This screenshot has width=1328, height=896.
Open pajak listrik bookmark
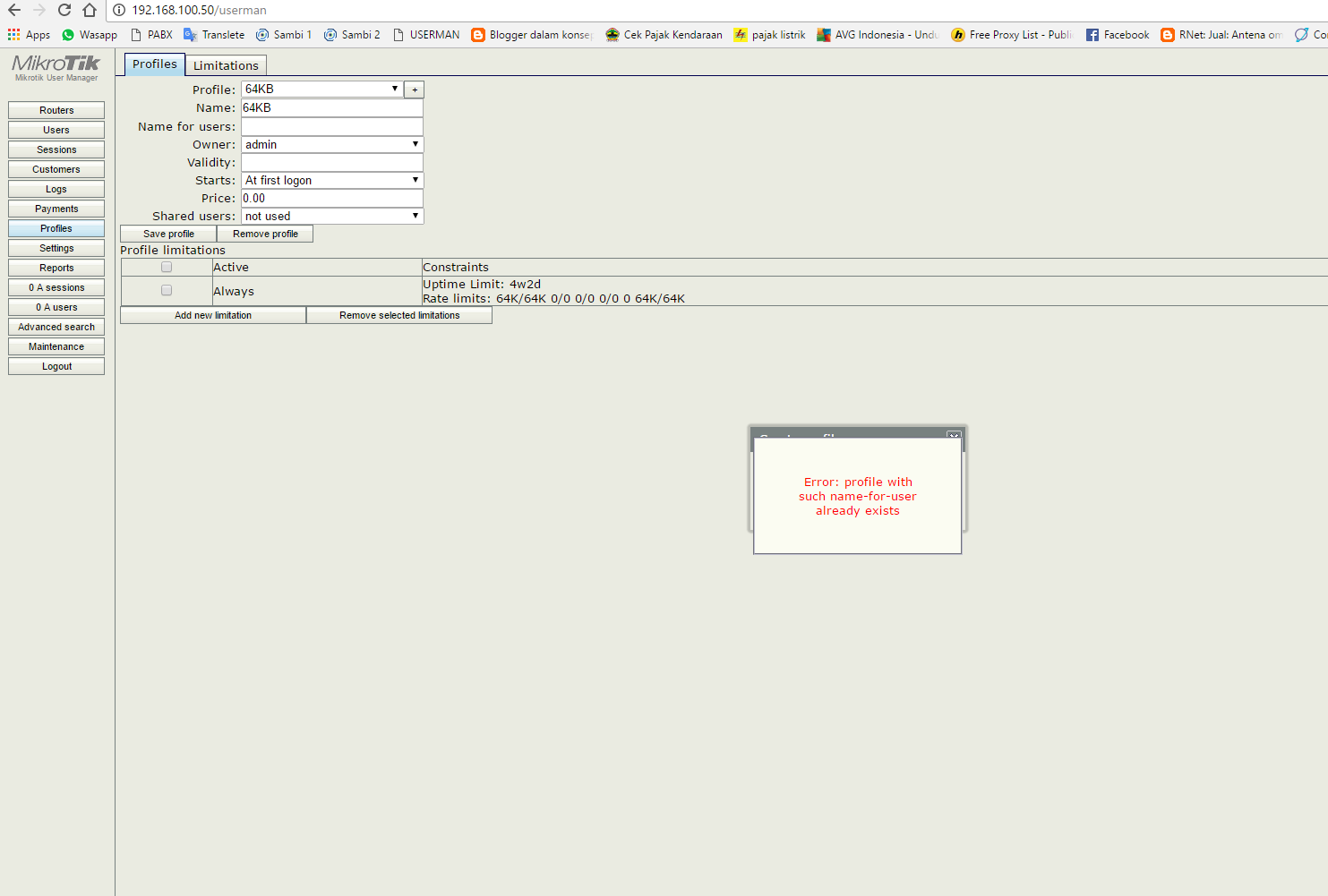coord(769,35)
